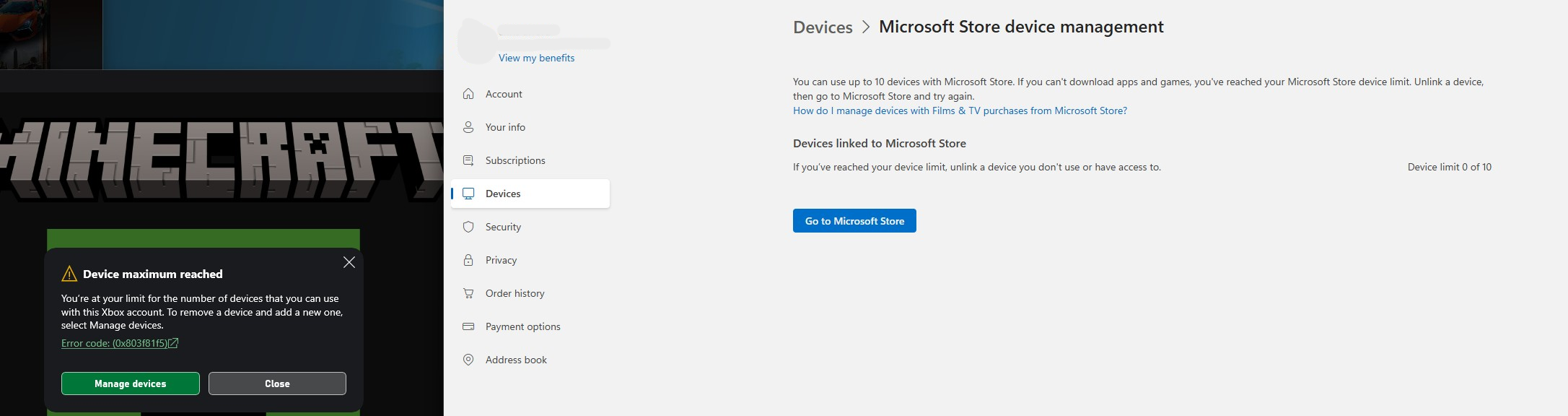
Task: Select Order history in sidebar
Action: coord(514,293)
